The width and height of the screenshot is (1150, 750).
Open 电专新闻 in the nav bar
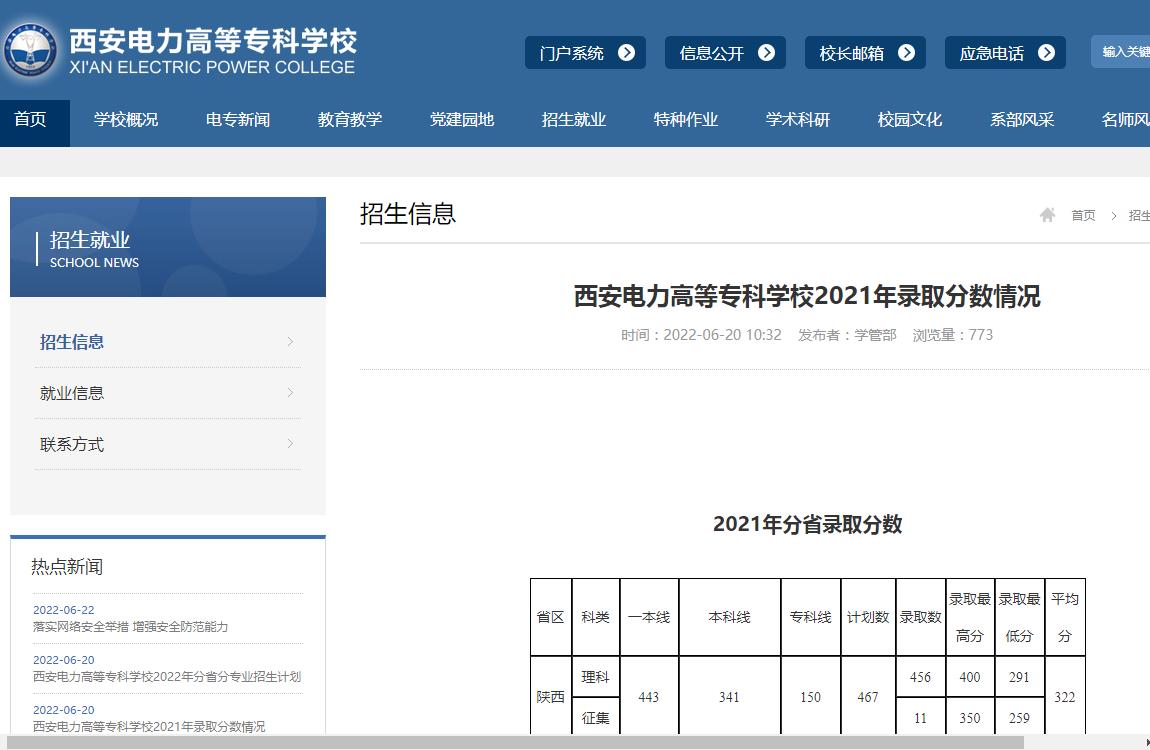tap(238, 120)
